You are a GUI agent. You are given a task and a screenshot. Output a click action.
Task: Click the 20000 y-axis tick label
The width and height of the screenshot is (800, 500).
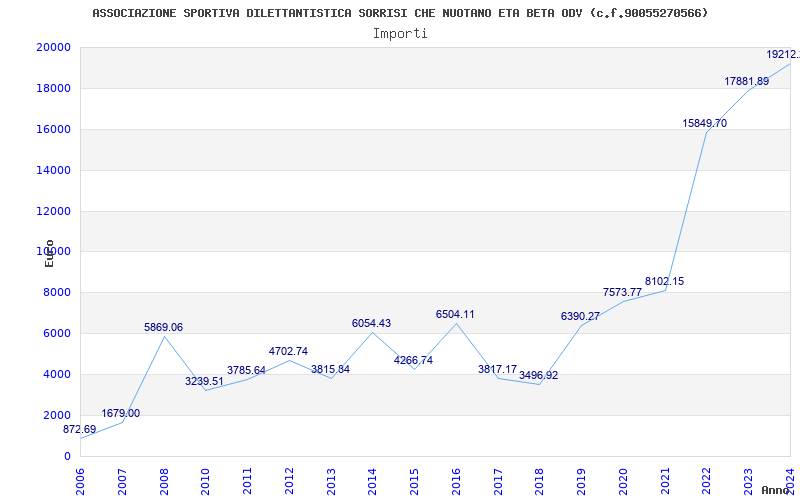coord(53,48)
